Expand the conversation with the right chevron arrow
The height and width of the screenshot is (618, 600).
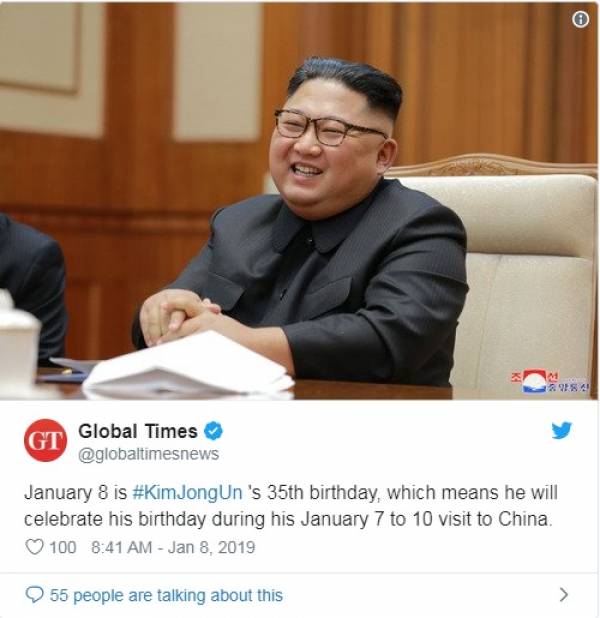[564, 594]
